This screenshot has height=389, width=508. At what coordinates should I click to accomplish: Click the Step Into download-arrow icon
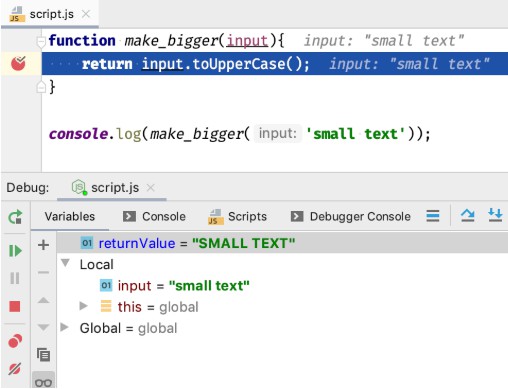[495, 215]
